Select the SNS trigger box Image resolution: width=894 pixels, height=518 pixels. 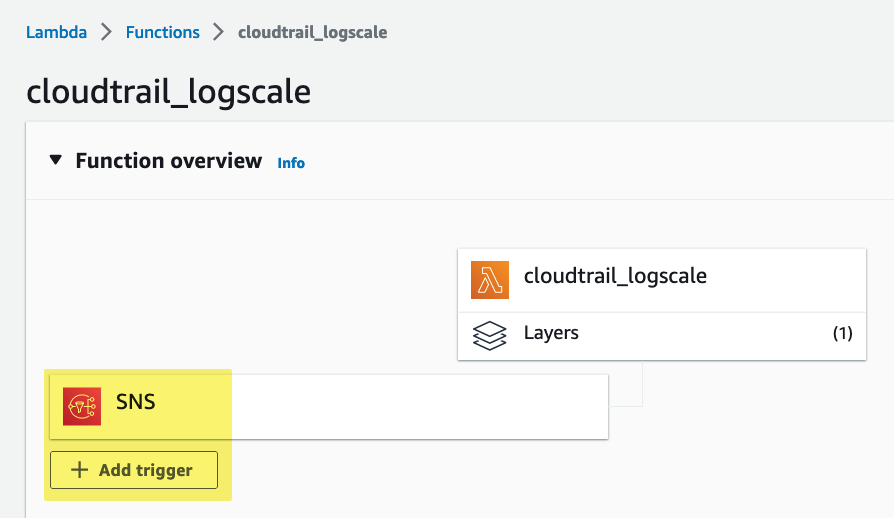329,407
